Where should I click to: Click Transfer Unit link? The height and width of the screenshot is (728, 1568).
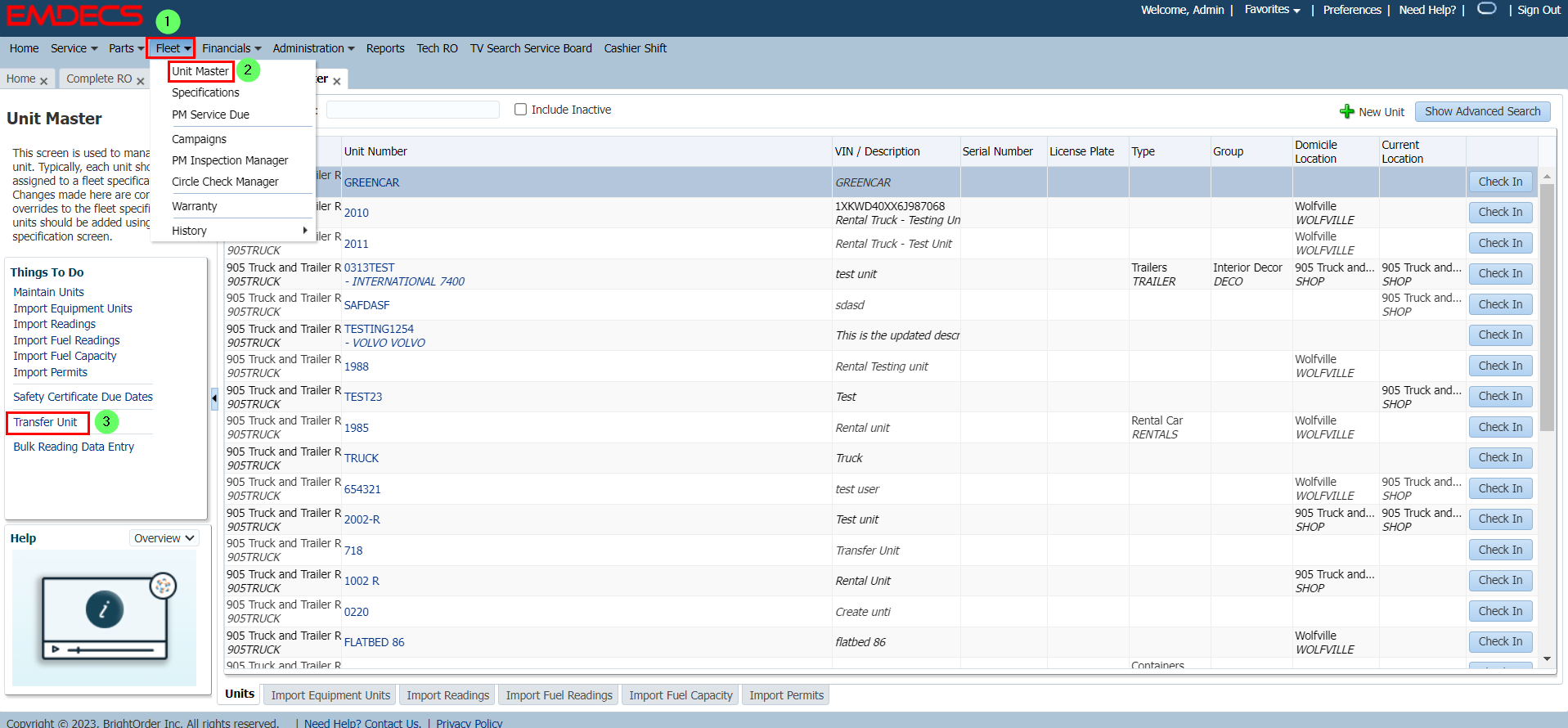coord(45,422)
